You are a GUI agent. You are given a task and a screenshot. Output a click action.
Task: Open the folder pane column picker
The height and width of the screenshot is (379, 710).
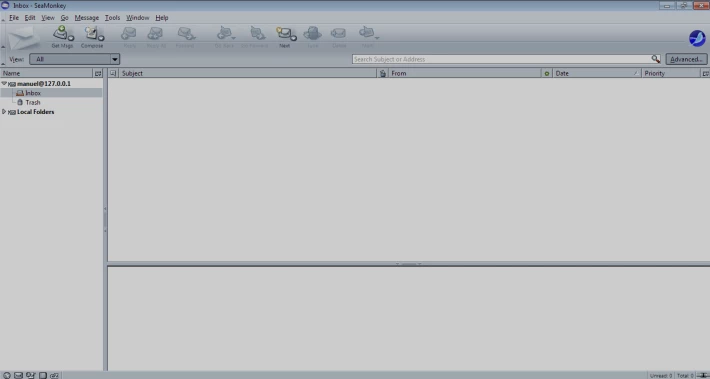tap(98, 73)
